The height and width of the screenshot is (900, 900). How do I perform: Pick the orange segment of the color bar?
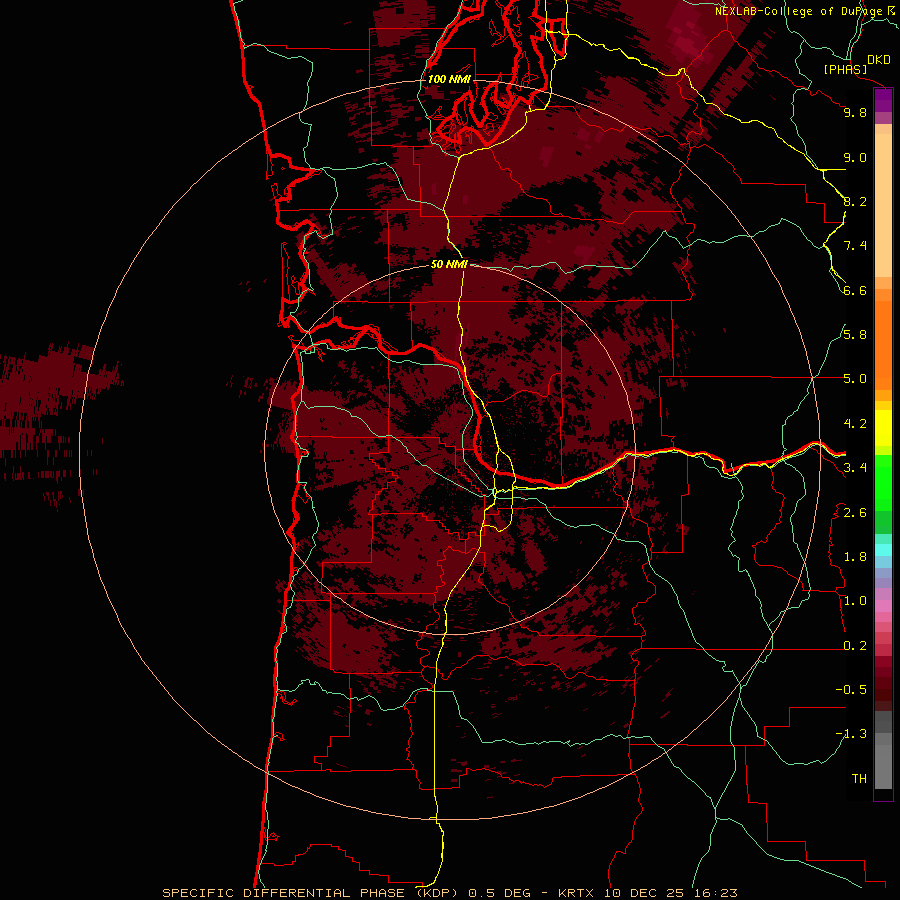(x=883, y=345)
